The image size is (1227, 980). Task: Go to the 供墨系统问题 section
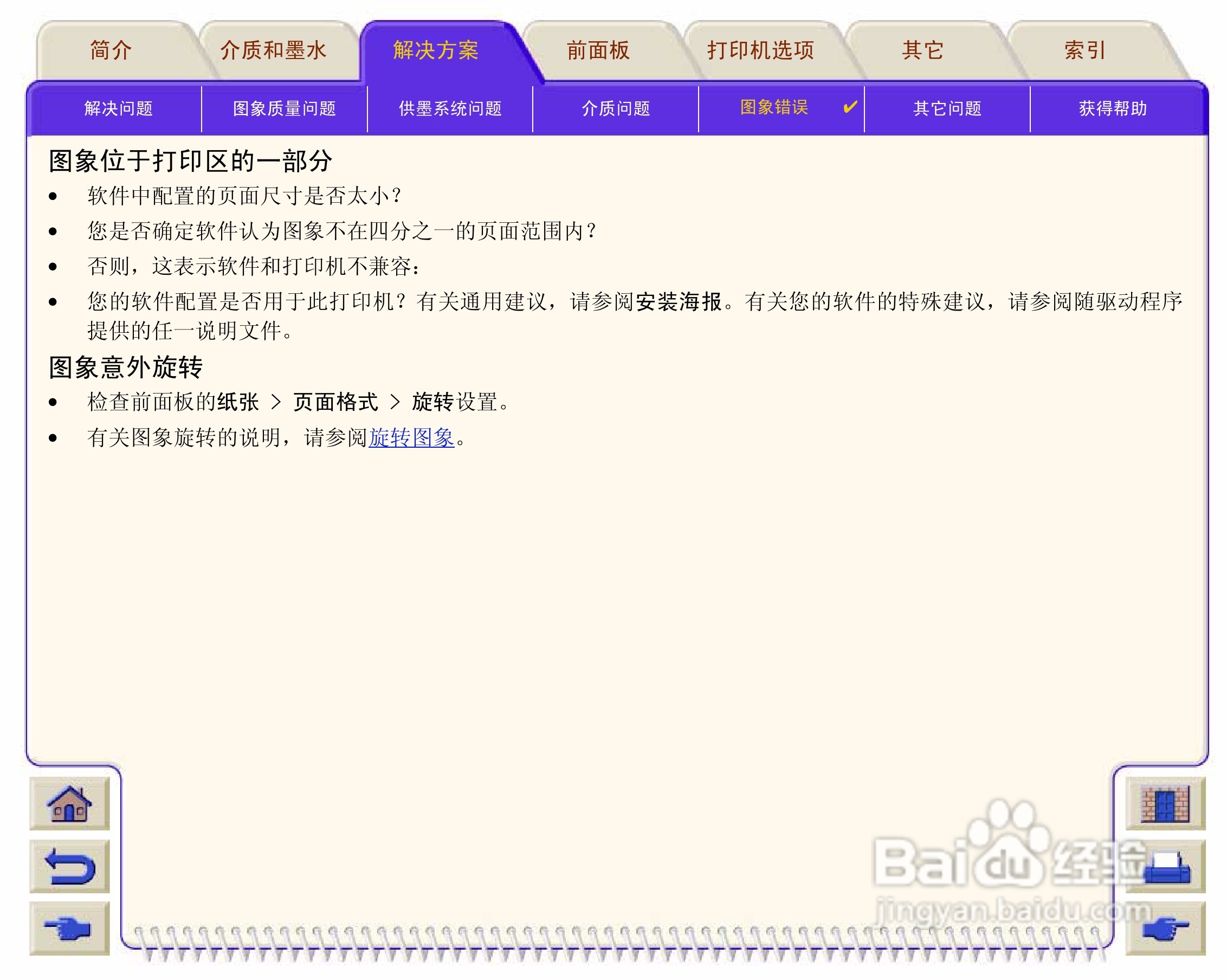[450, 108]
